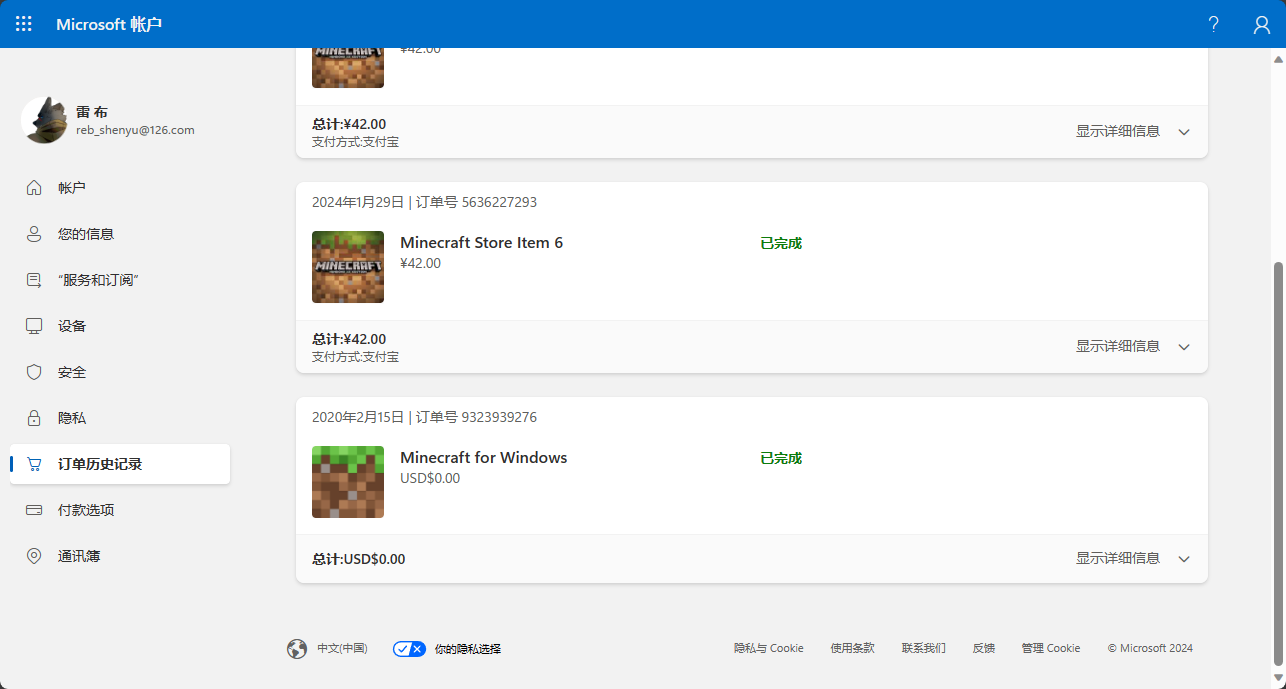Screen dimensions: 1286x689
Task: Click 已完成 status for Minecraft Store Item 6
Action: coord(781,243)
